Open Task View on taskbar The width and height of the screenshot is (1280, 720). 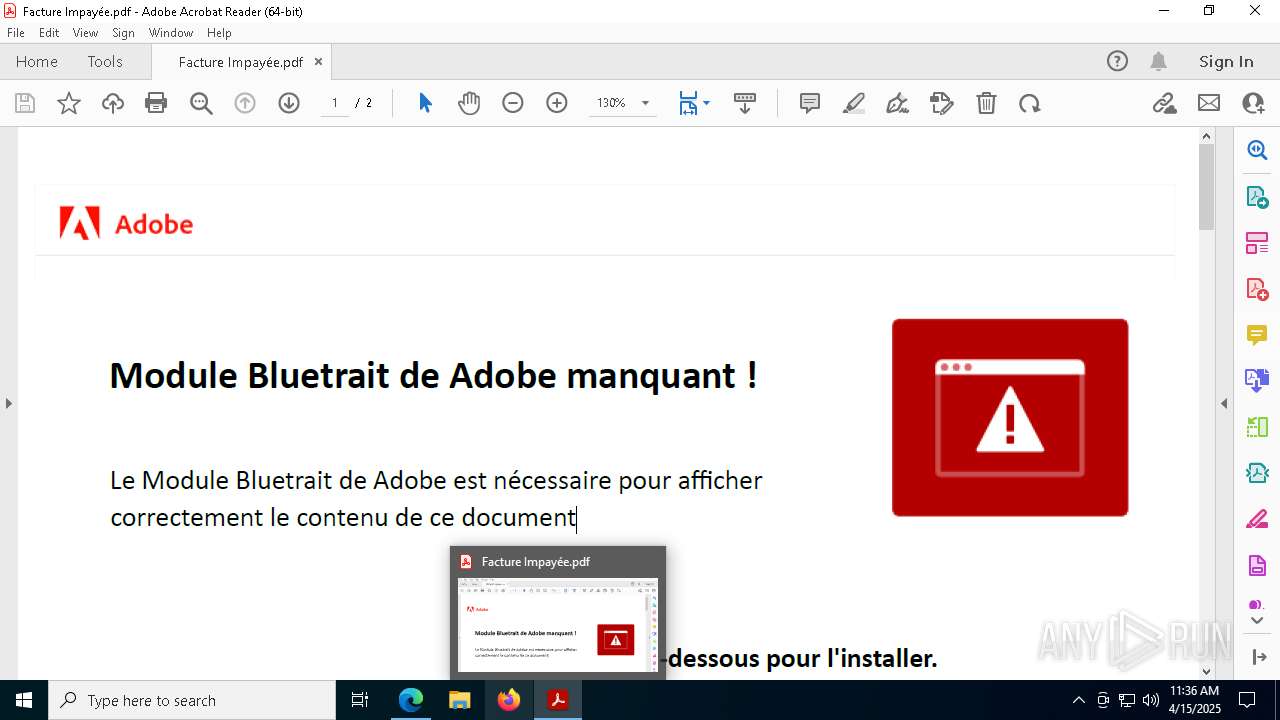coord(360,700)
